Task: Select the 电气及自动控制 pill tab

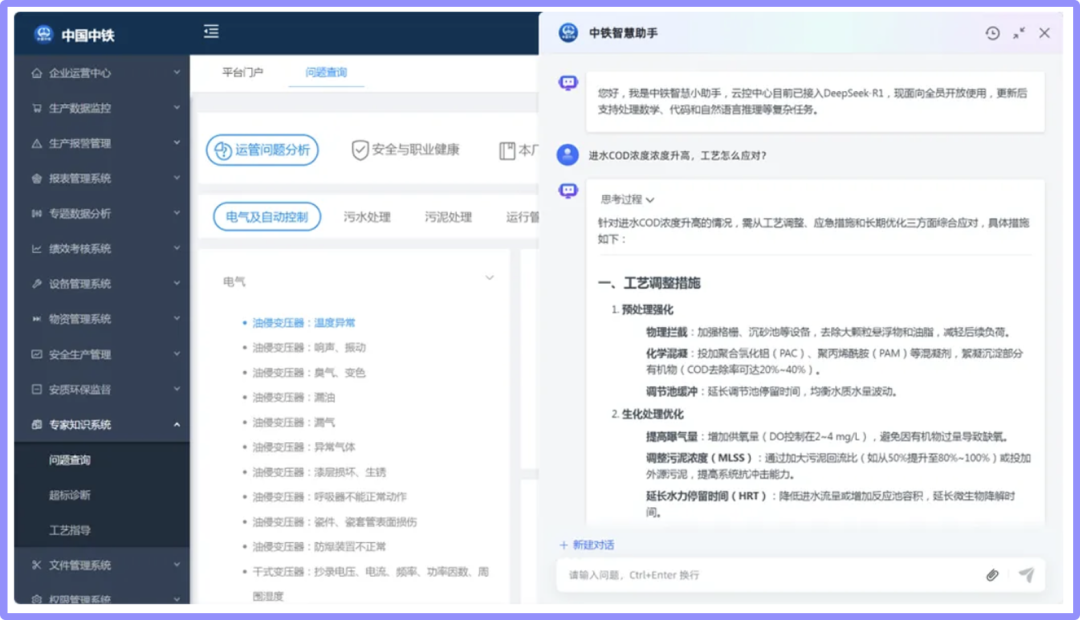Action: 267,217
